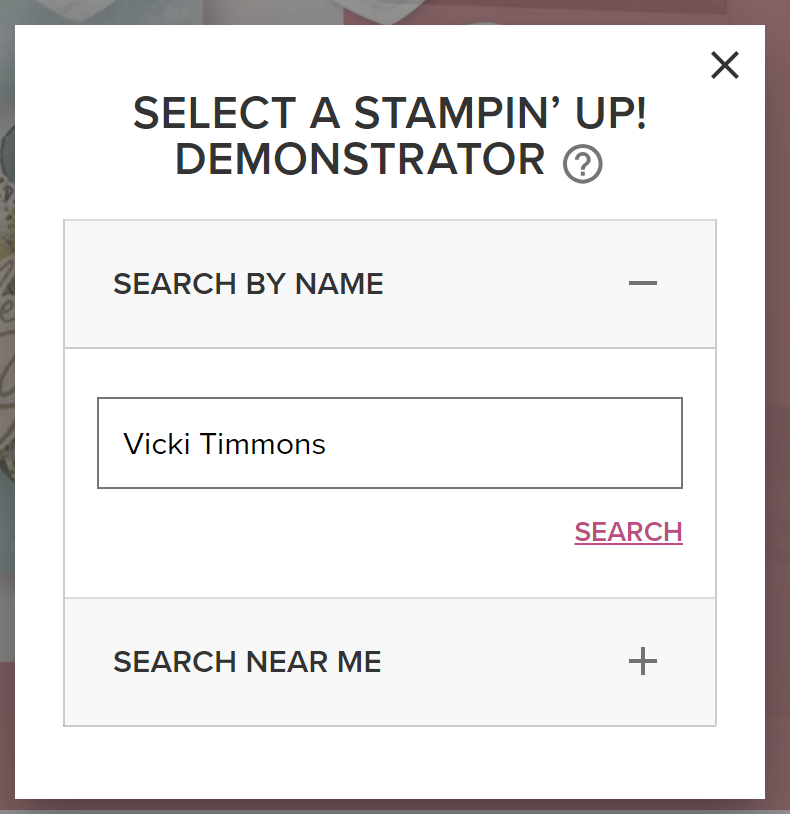Dismiss the popup with the X icon
Viewport: 790px width, 814px height.
pos(724,65)
